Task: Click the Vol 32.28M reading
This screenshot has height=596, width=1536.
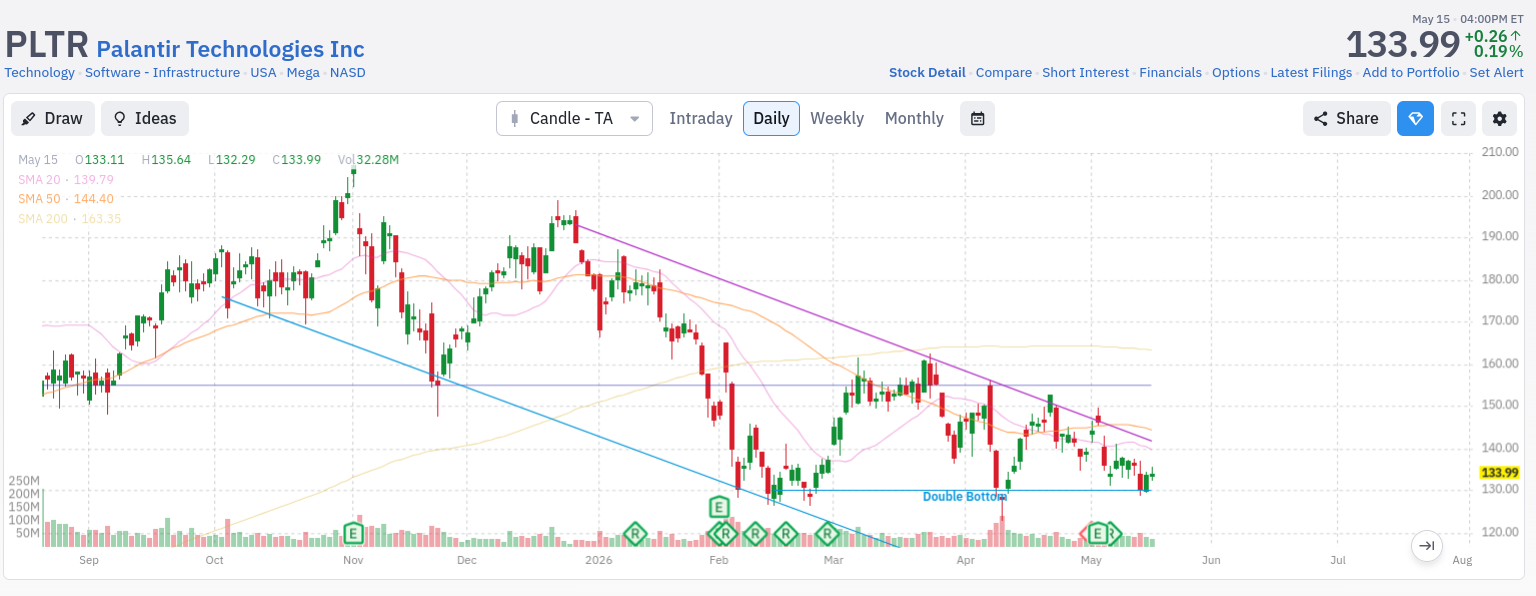Action: click(368, 160)
